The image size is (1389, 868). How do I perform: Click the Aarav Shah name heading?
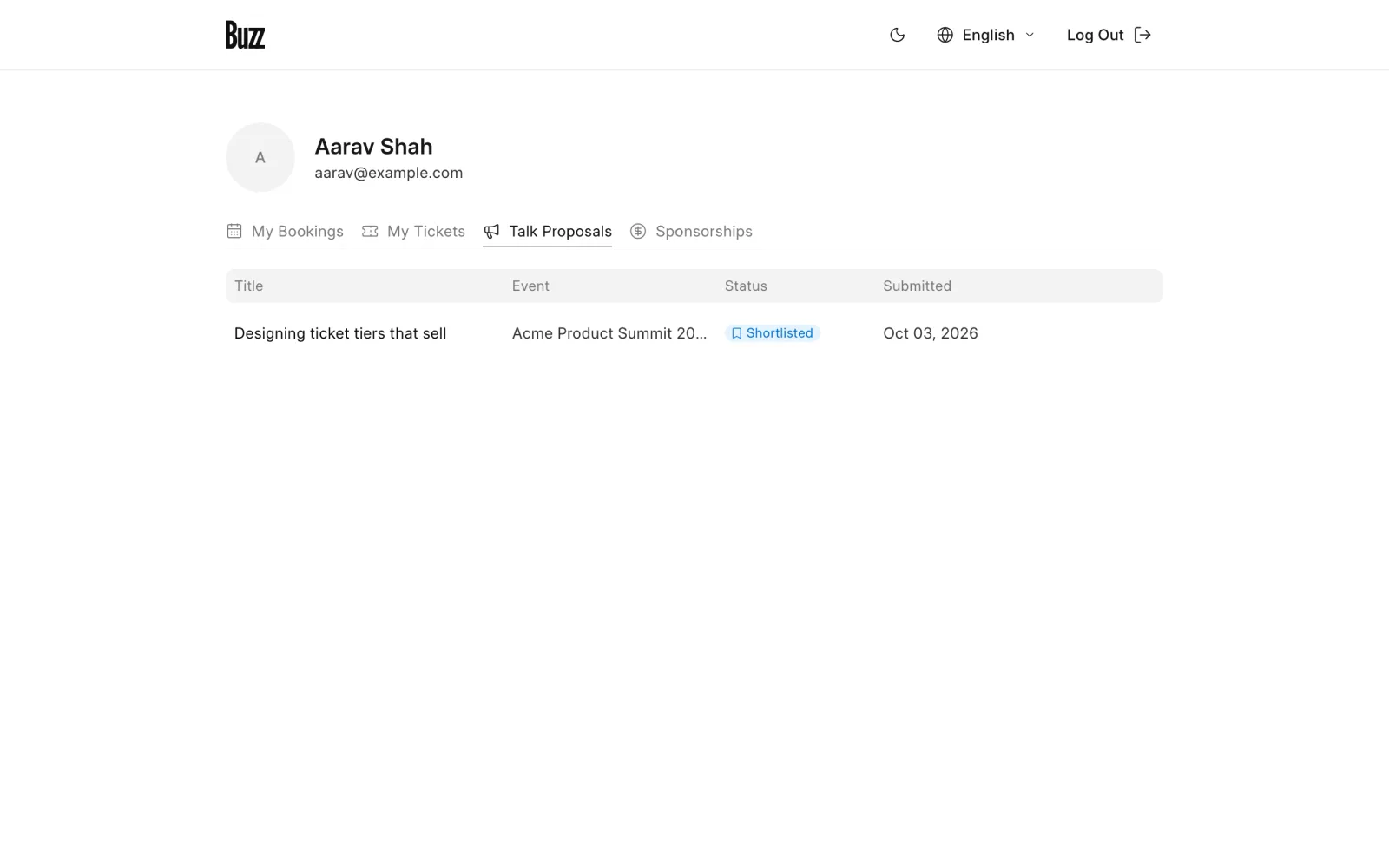click(373, 147)
